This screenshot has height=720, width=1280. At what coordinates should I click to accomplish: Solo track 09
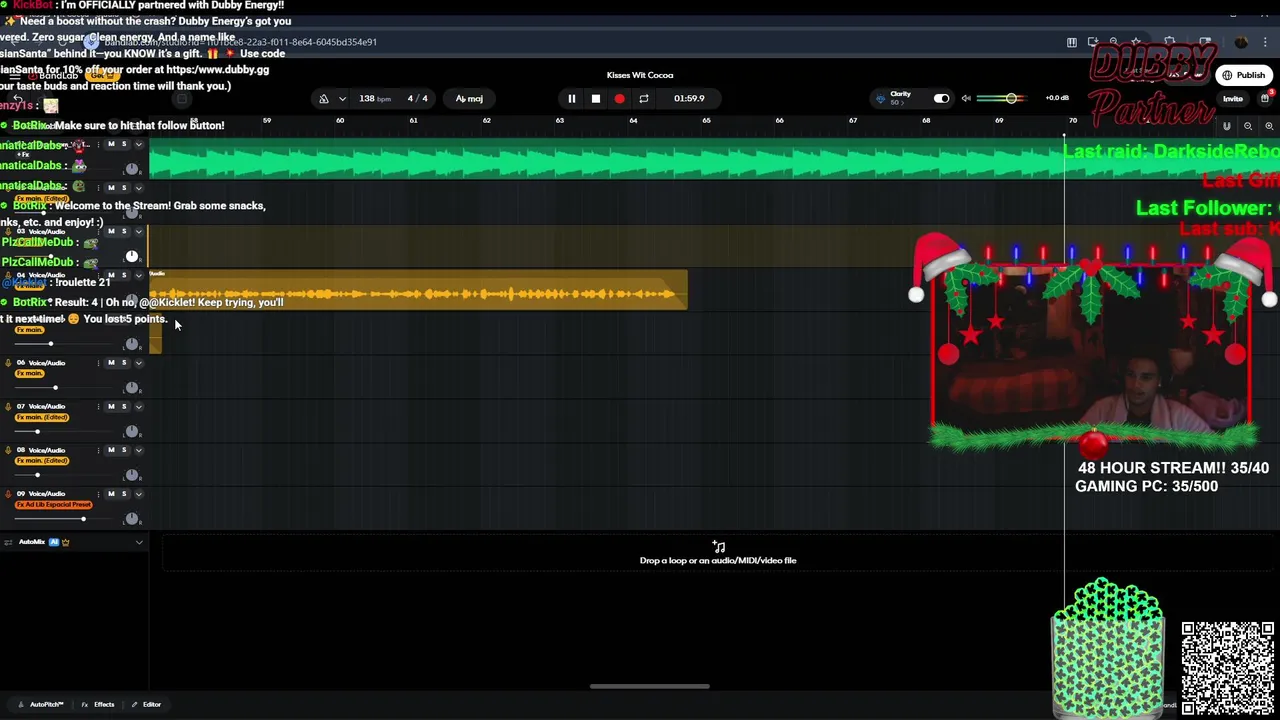tap(124, 494)
